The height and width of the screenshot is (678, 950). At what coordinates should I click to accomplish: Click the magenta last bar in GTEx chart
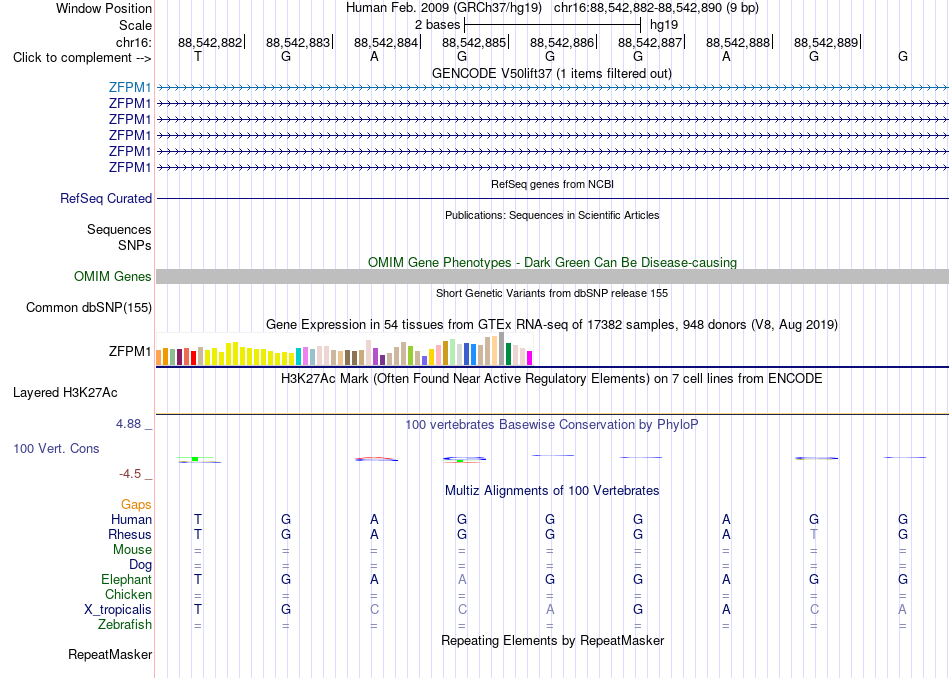point(530,358)
